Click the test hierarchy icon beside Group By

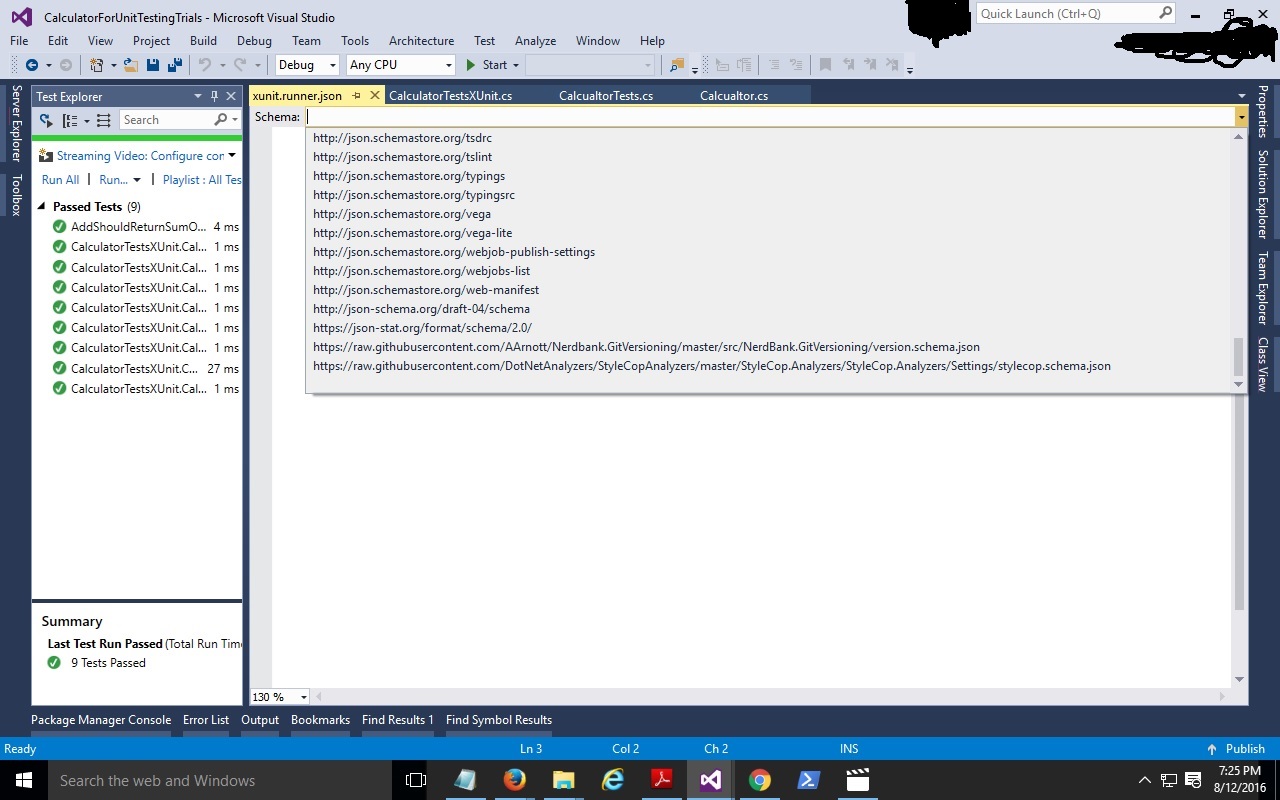point(103,120)
